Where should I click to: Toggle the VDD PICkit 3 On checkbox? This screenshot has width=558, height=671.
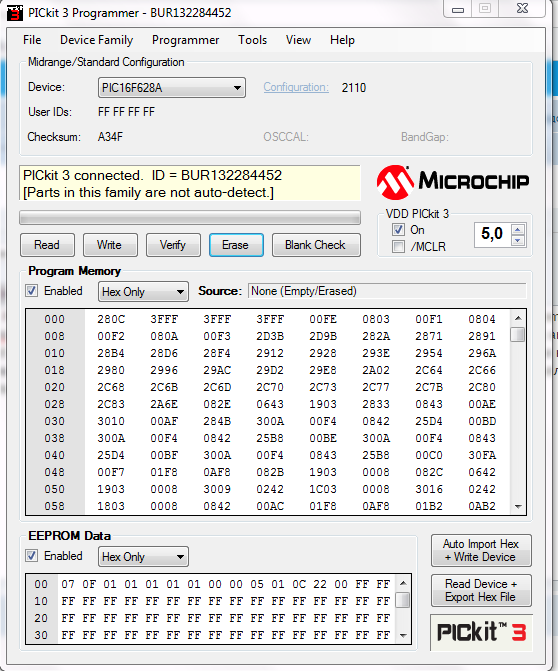coord(398,230)
